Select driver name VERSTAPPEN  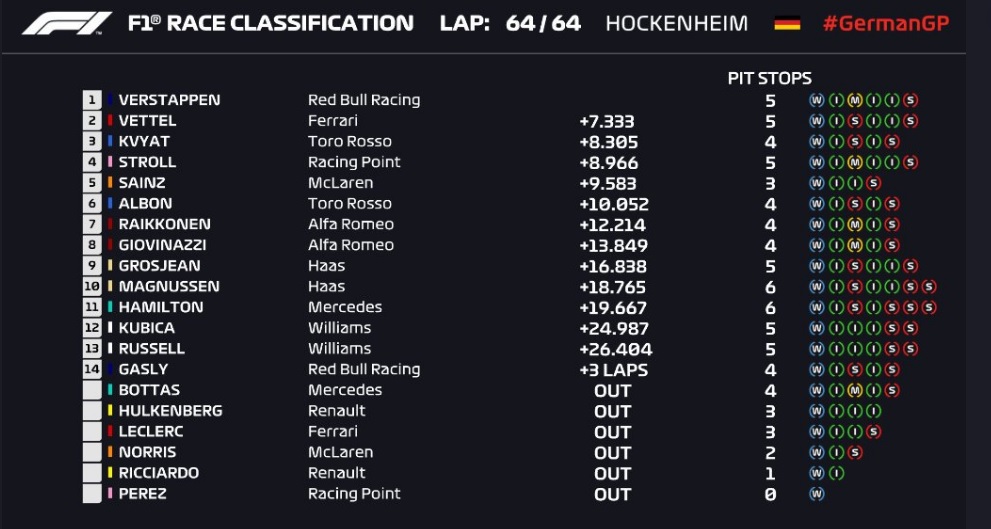click(169, 100)
